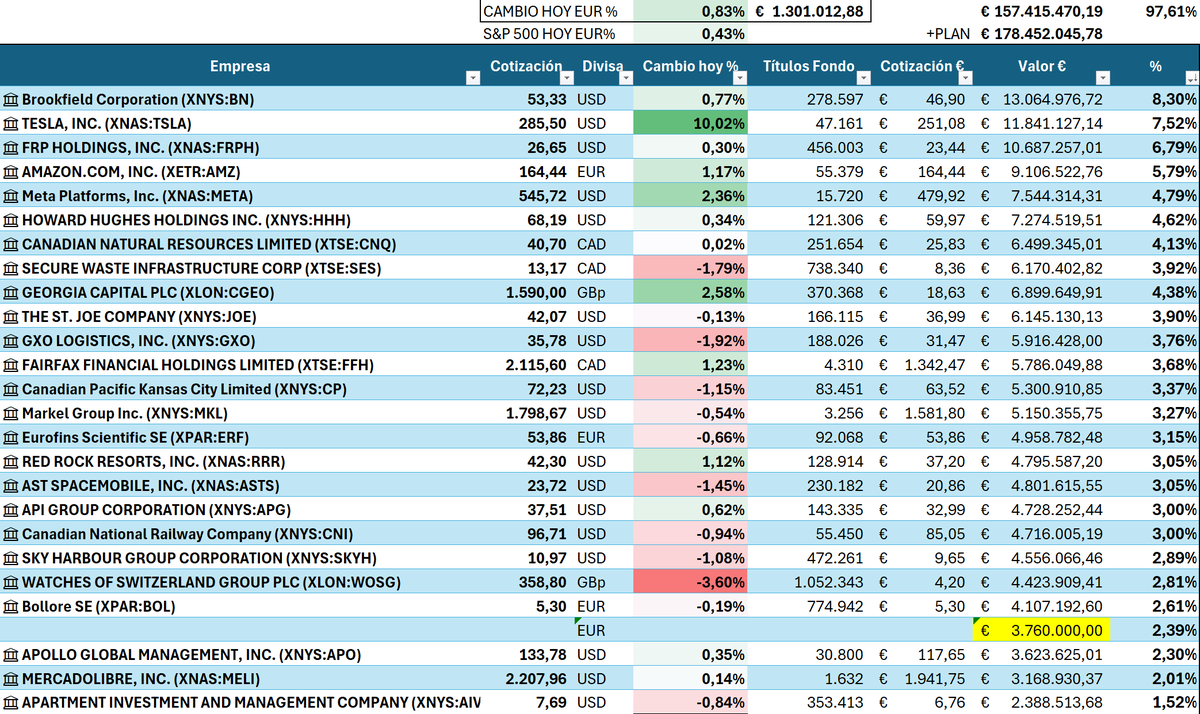Select AST Spacemobile -1,45% change cell
The image size is (1200, 714).
click(691, 486)
